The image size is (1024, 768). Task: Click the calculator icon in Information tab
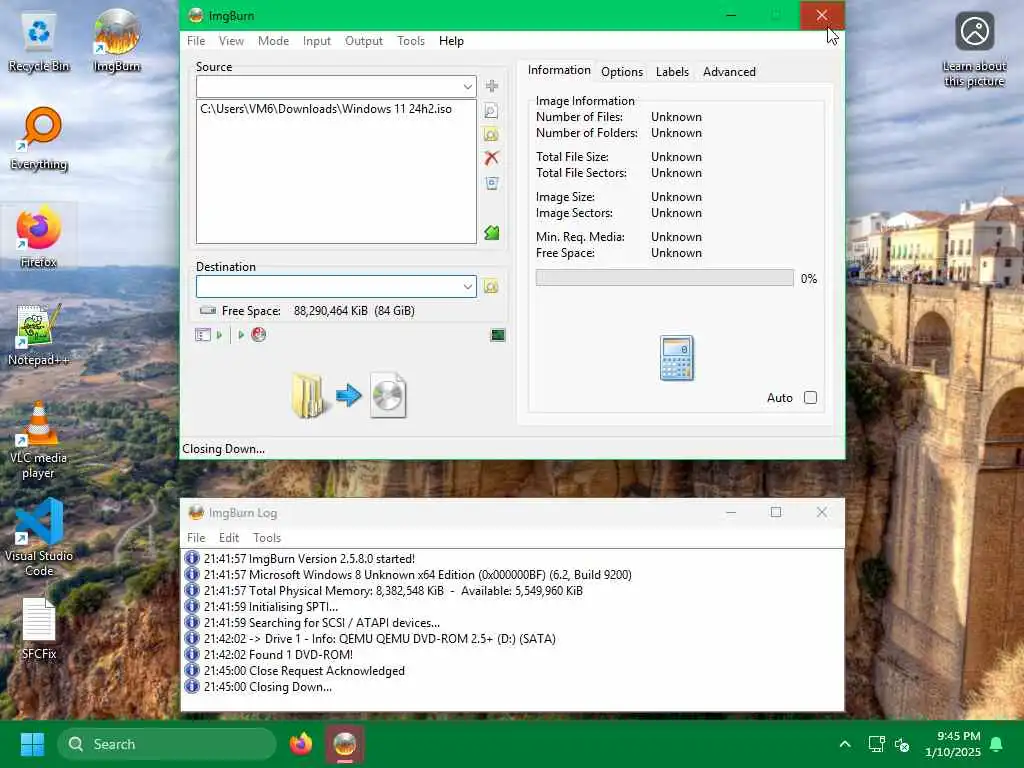[x=677, y=358]
